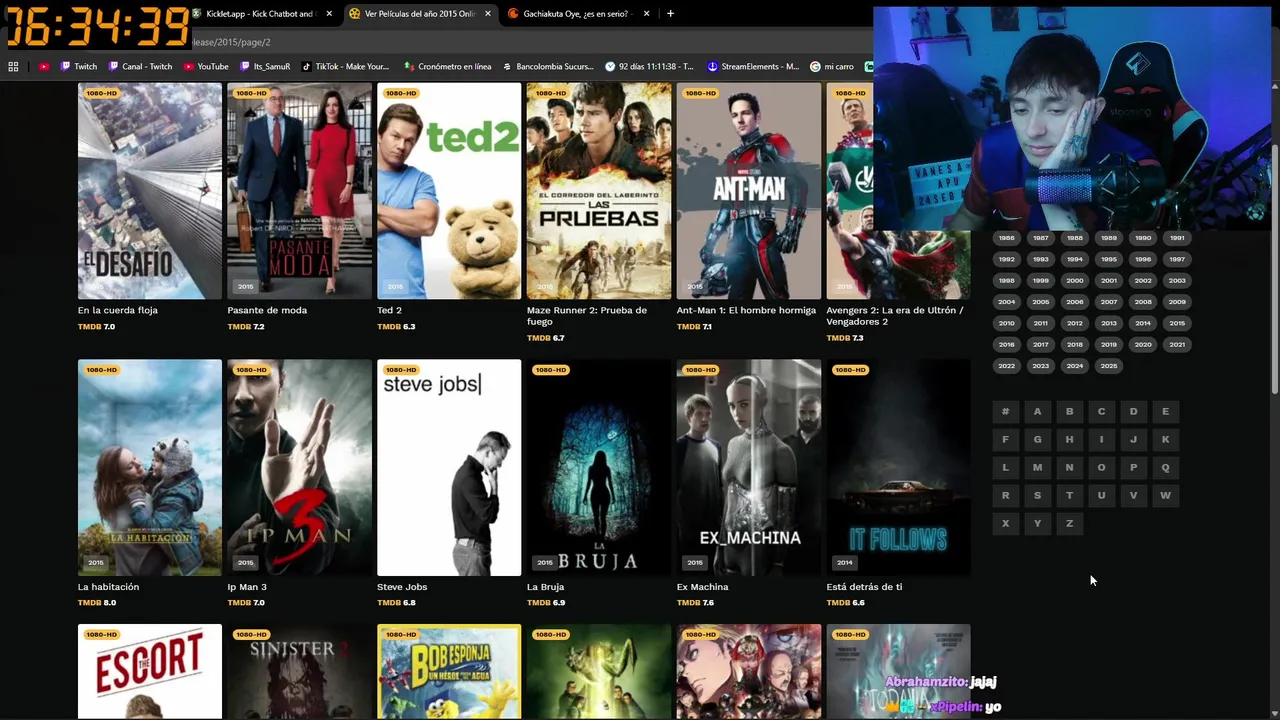Open the La Bruja poster
This screenshot has height=720, width=1280.
tap(599, 468)
